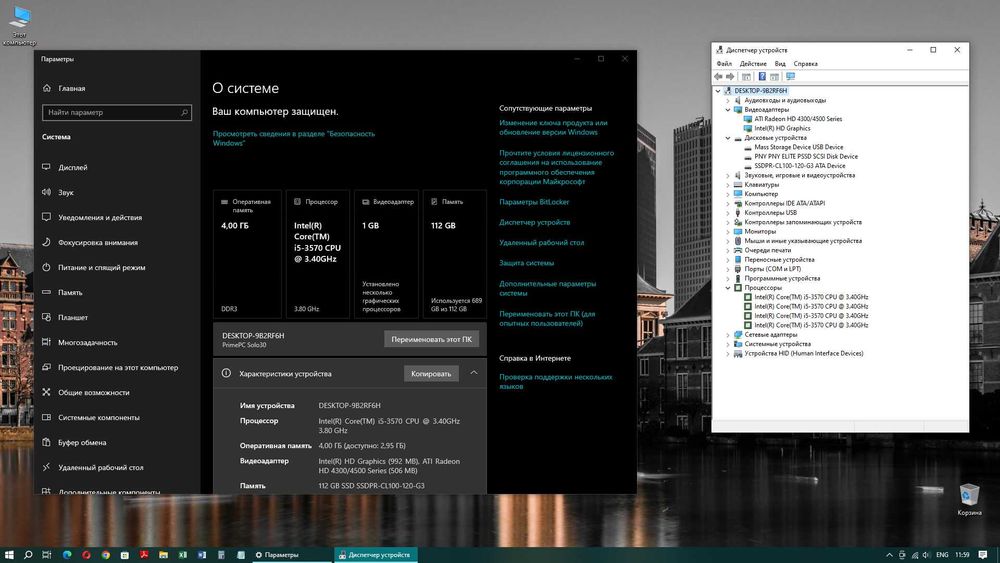Click the Главная home icon in Settings
Viewport: 1000px width, 563px height.
(47, 88)
